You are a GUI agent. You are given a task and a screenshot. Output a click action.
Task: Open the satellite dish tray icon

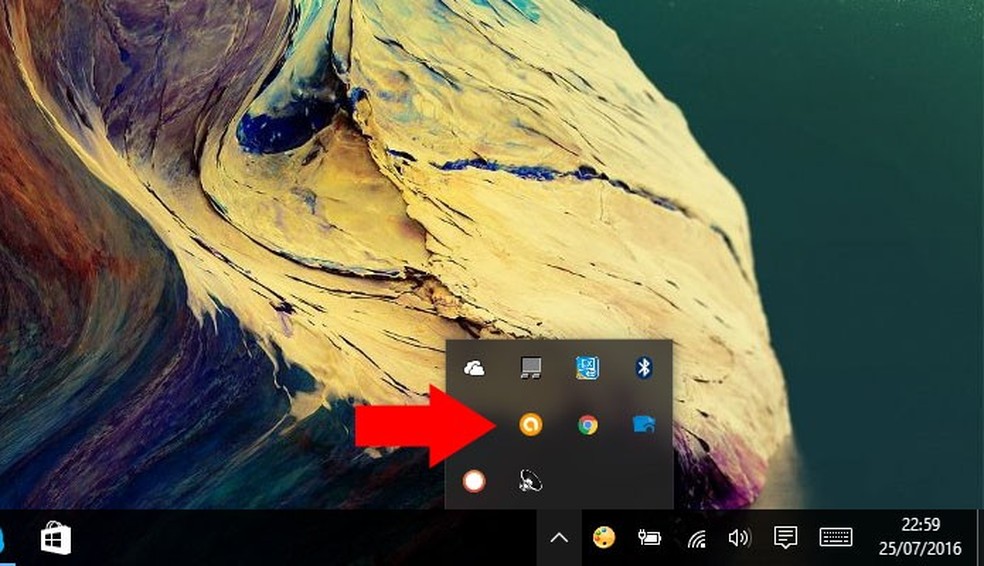530,481
